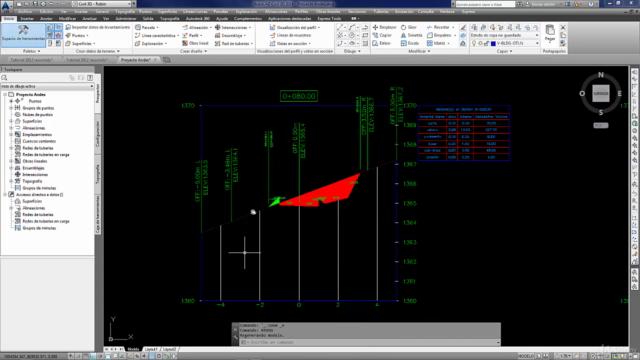Select Nubes de puntos tree item
The image size is (640, 360).
click(x=38, y=115)
